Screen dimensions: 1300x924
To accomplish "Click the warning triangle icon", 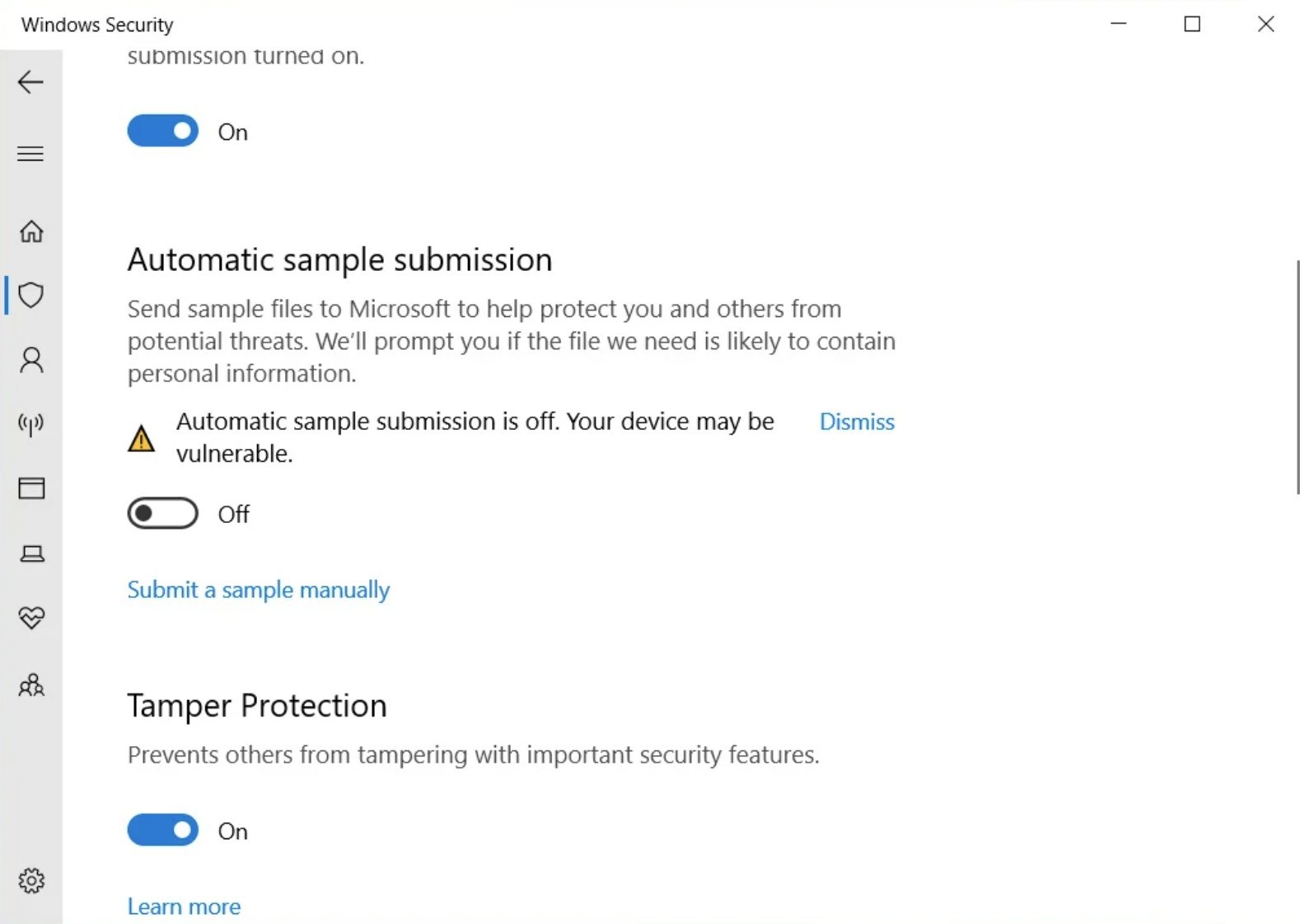I will point(141,437).
